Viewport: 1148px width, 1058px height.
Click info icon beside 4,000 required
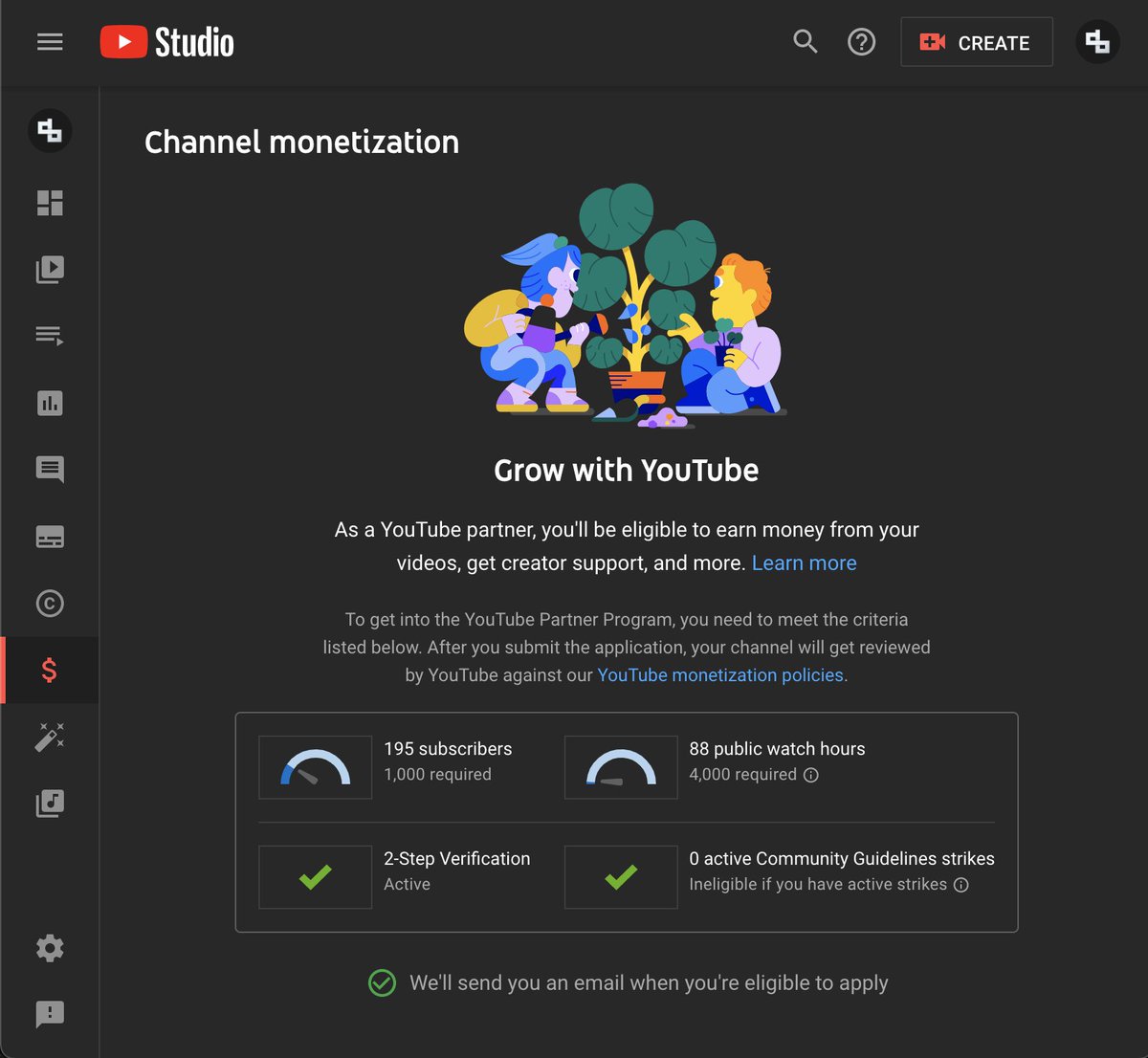click(x=811, y=775)
